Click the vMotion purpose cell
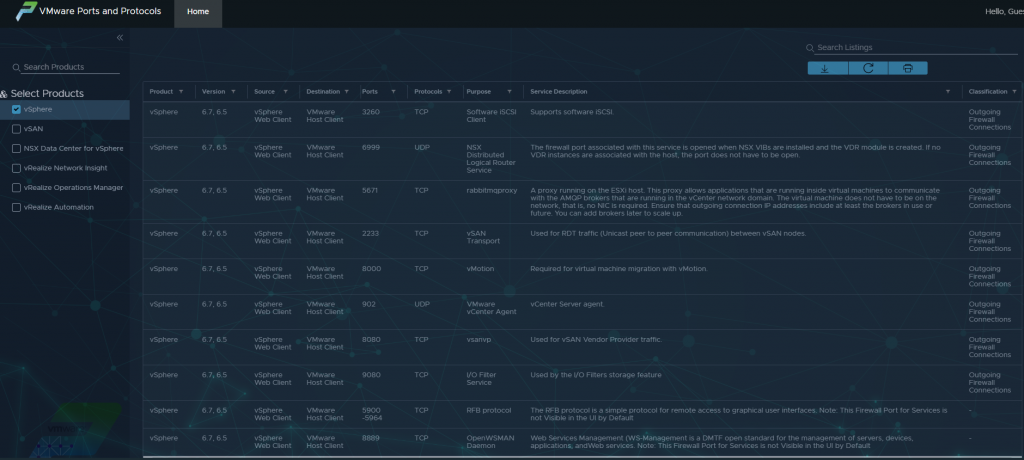This screenshot has height=460, width=1024. click(x=480, y=269)
